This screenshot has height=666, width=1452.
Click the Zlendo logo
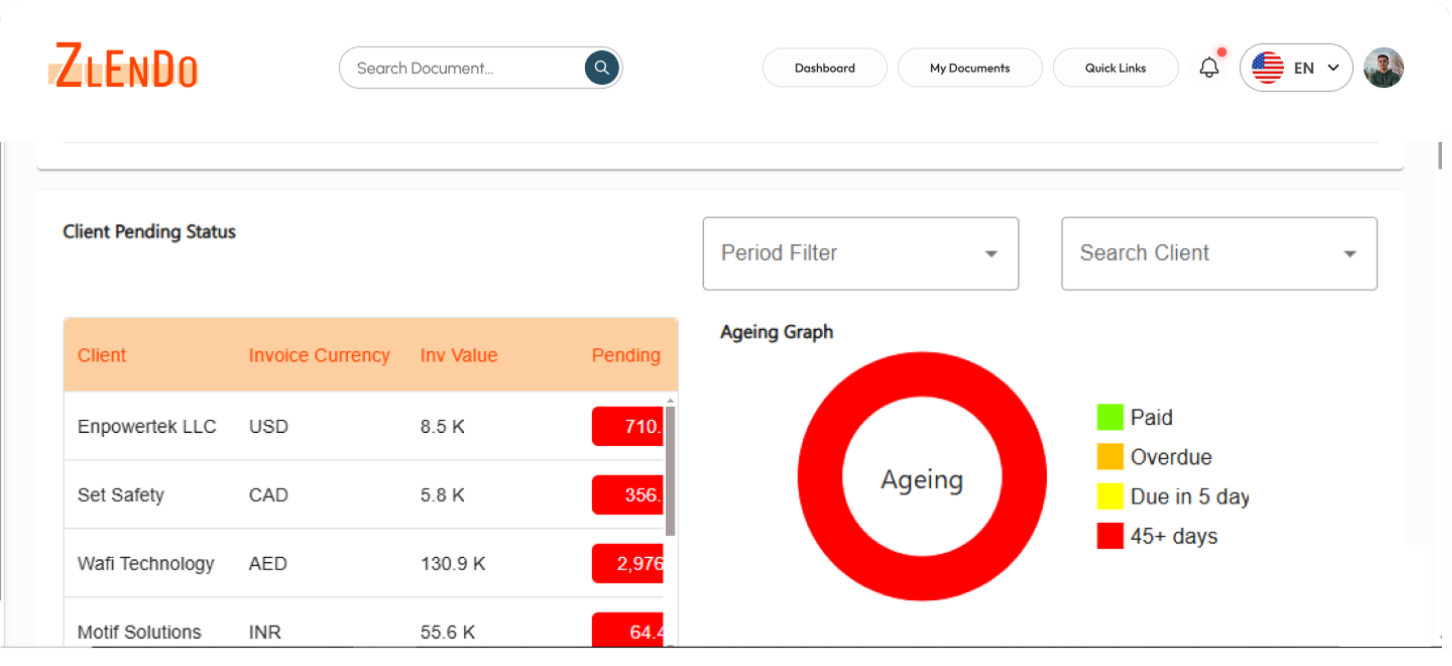pyautogui.click(x=124, y=67)
